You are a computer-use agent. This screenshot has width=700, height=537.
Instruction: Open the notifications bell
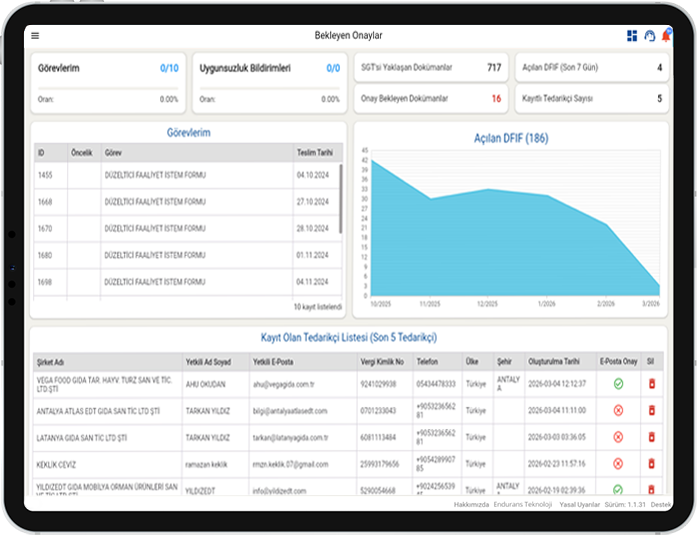pyautogui.click(x=666, y=36)
